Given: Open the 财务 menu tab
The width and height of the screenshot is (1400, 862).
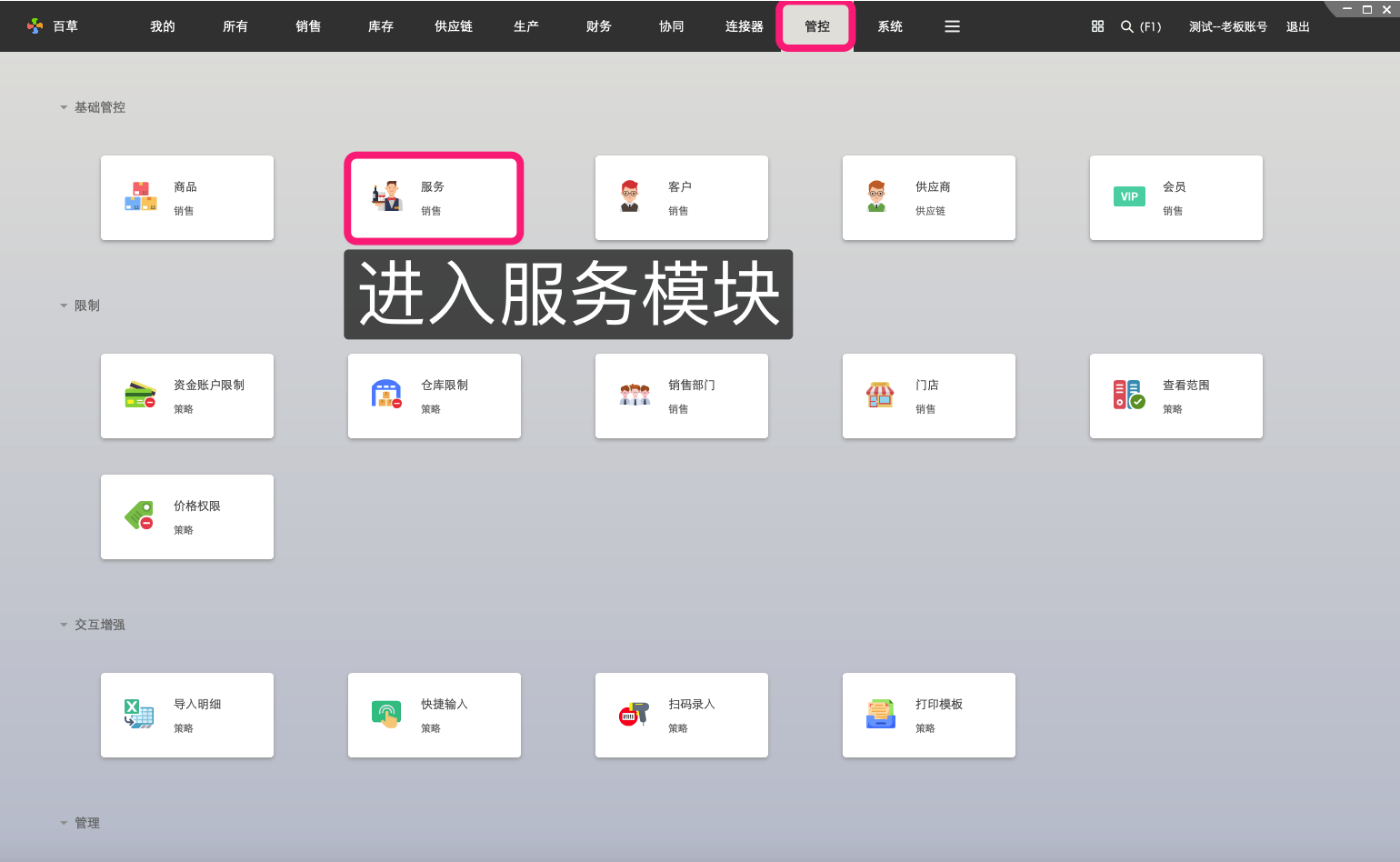Looking at the screenshot, I should click(x=599, y=26).
